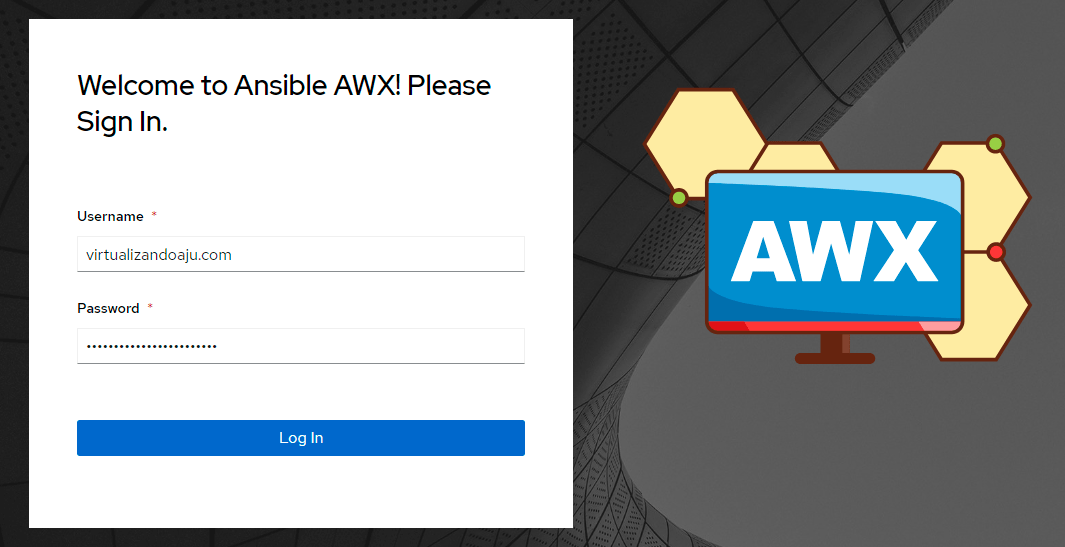This screenshot has width=1065, height=547.
Task: Click the red dot beside the monitor
Action: (995, 251)
